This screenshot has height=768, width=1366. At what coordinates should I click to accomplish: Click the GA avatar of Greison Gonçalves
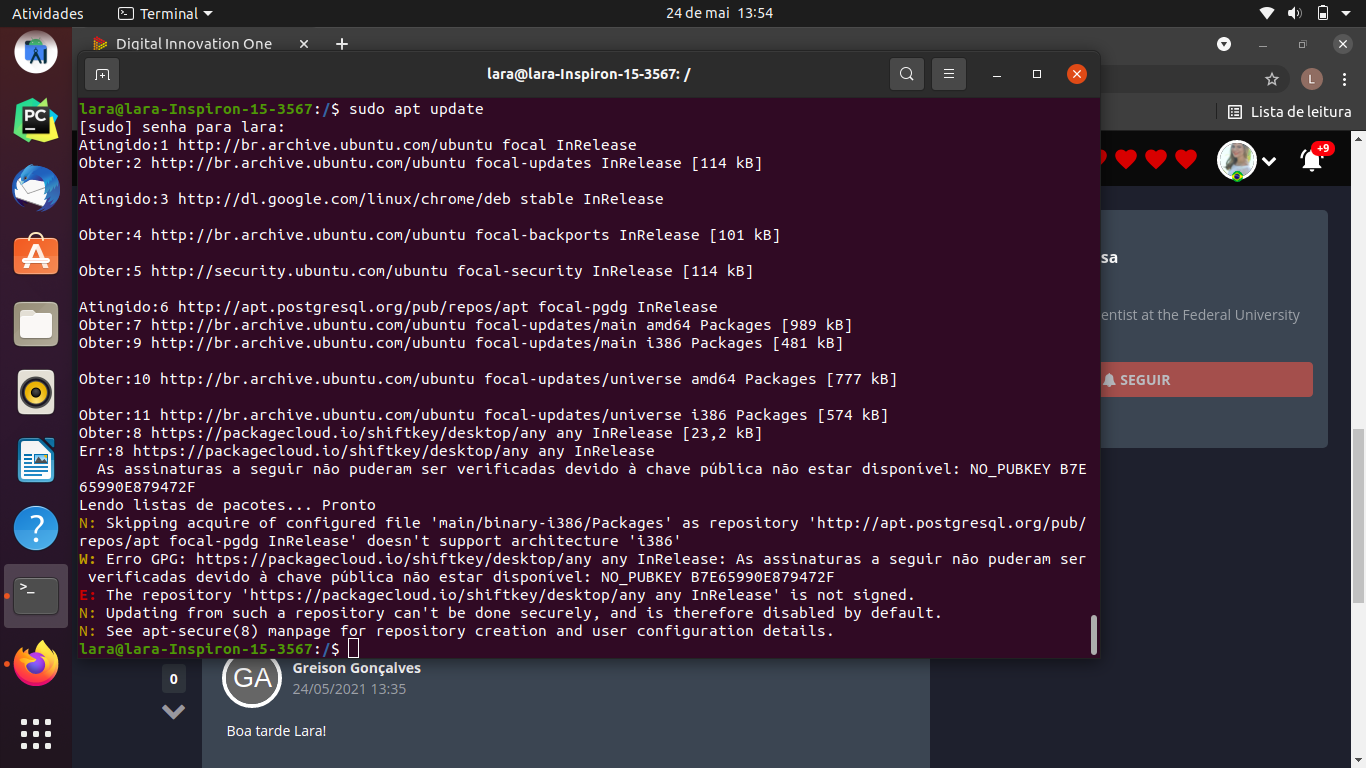click(252, 678)
